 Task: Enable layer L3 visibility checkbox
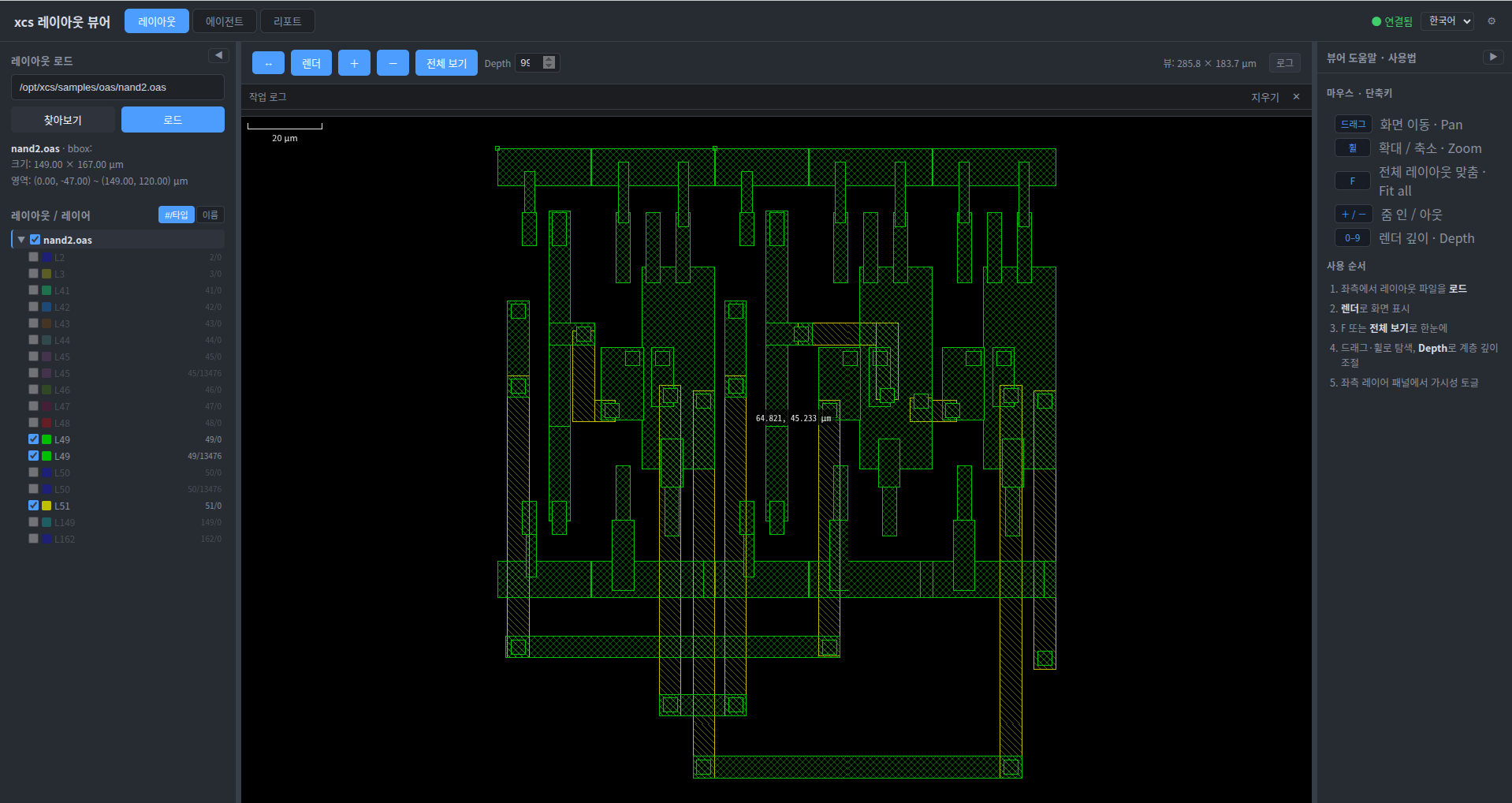pyautogui.click(x=33, y=274)
